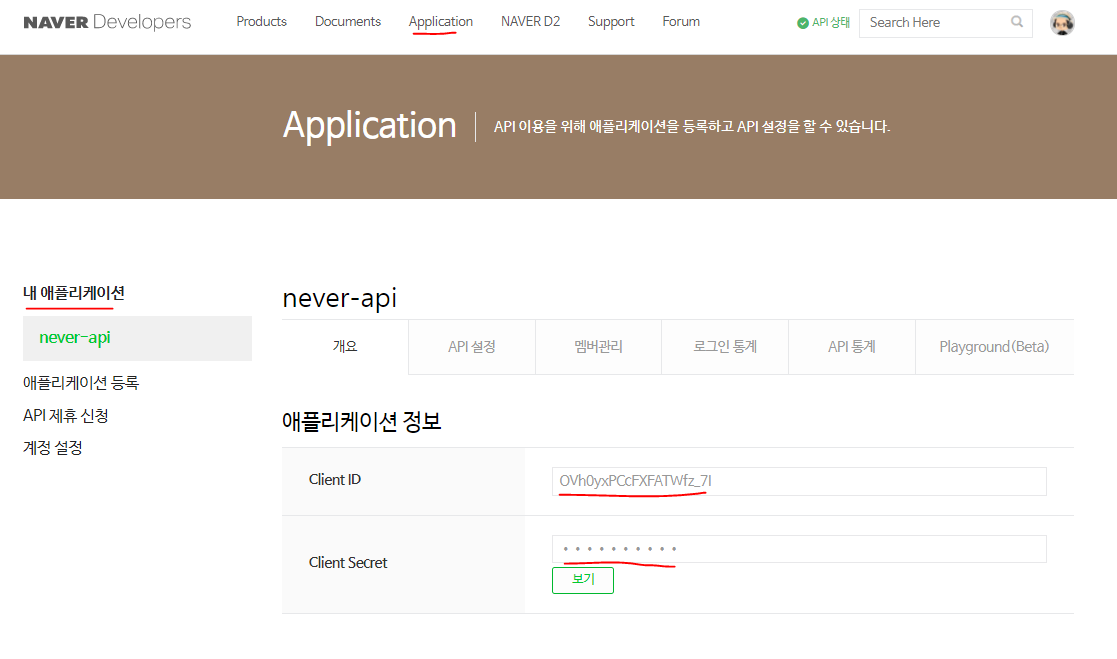The height and width of the screenshot is (659, 1117).
Task: Click the API 상태 status indicator
Action: click(x=829, y=22)
